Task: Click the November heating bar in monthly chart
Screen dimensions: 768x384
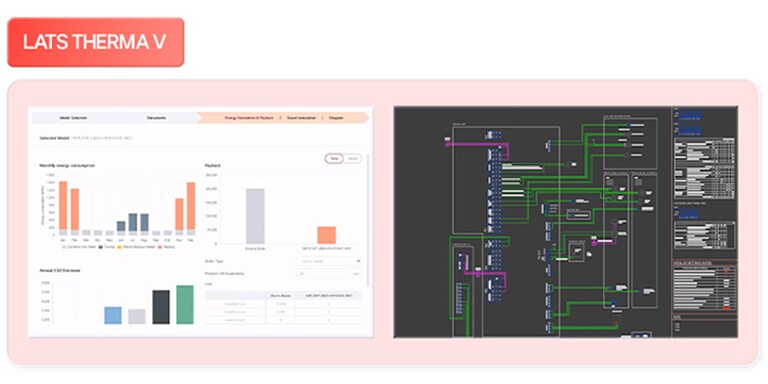Action: (179, 214)
